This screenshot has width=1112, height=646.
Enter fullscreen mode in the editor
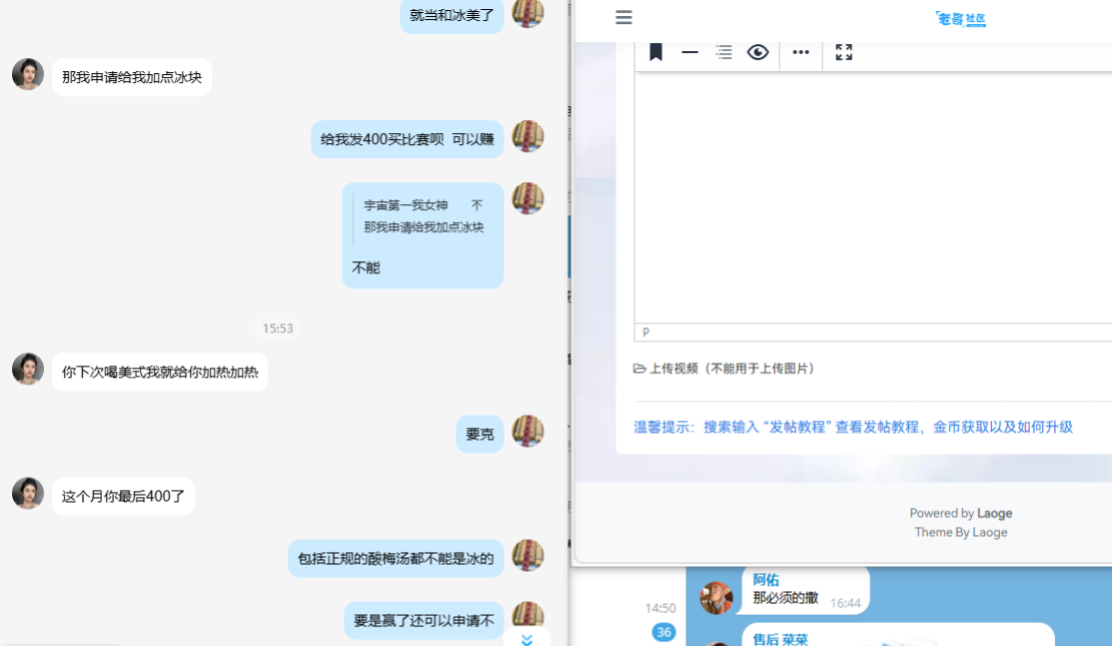point(844,52)
